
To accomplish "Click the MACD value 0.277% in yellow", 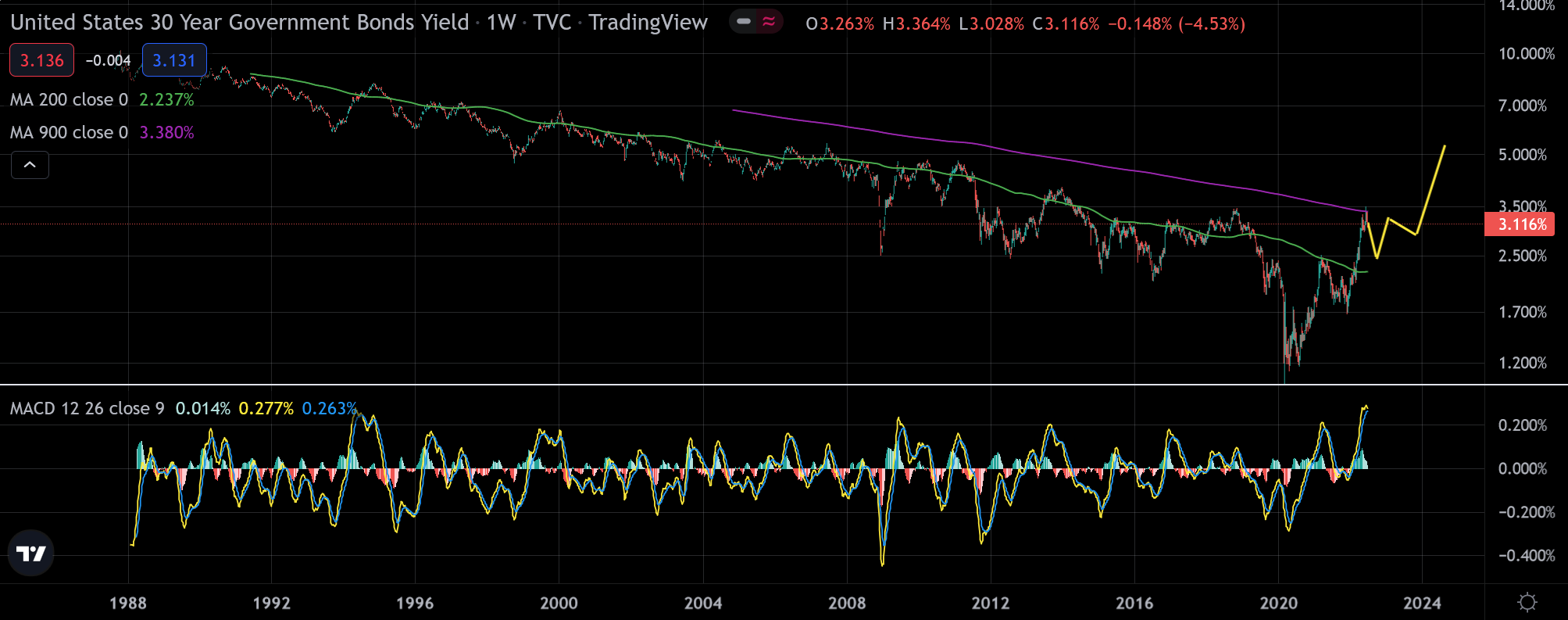I will (266, 409).
